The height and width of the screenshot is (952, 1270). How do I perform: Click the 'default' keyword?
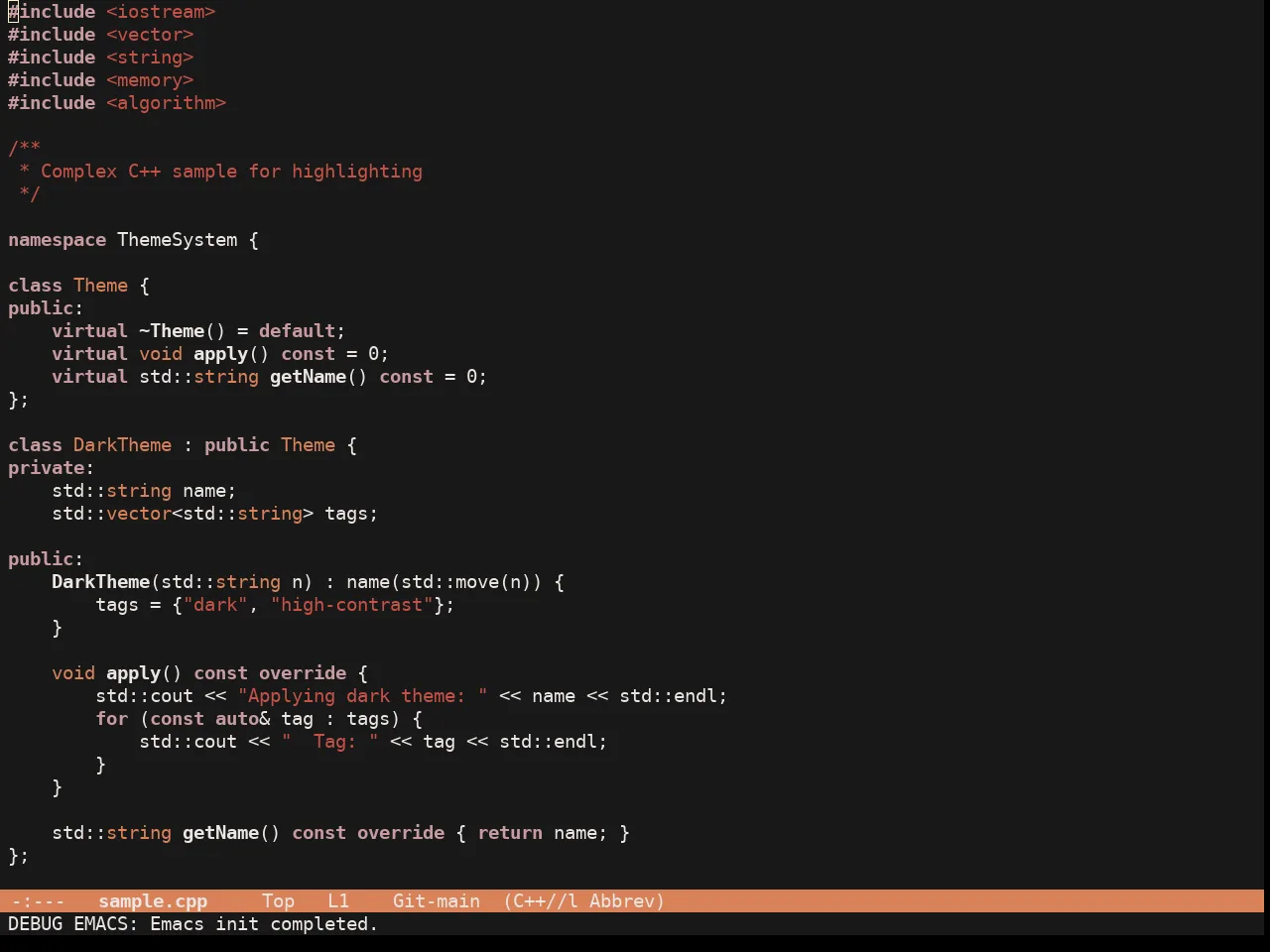(298, 331)
